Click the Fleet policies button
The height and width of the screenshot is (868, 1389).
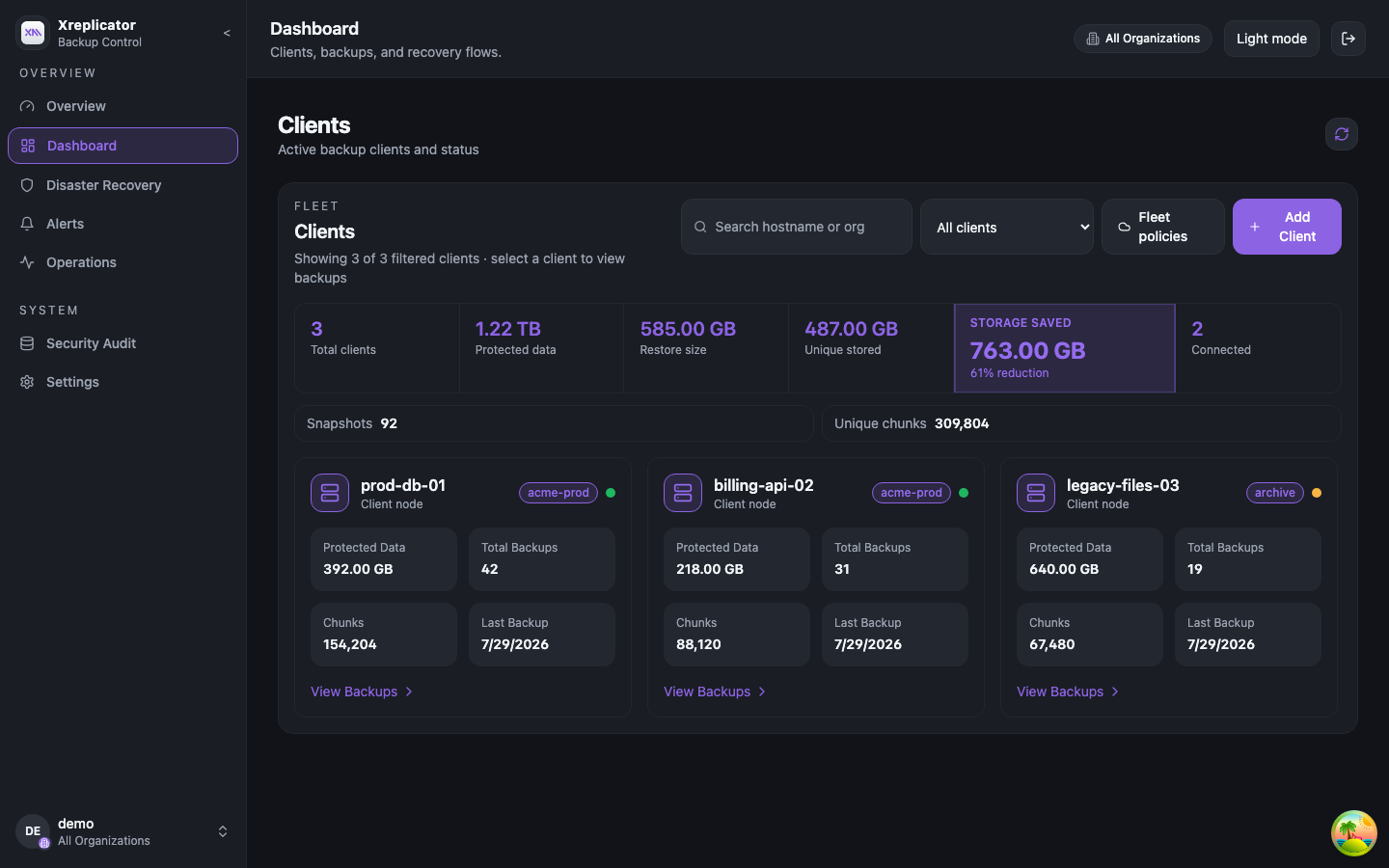click(1163, 227)
